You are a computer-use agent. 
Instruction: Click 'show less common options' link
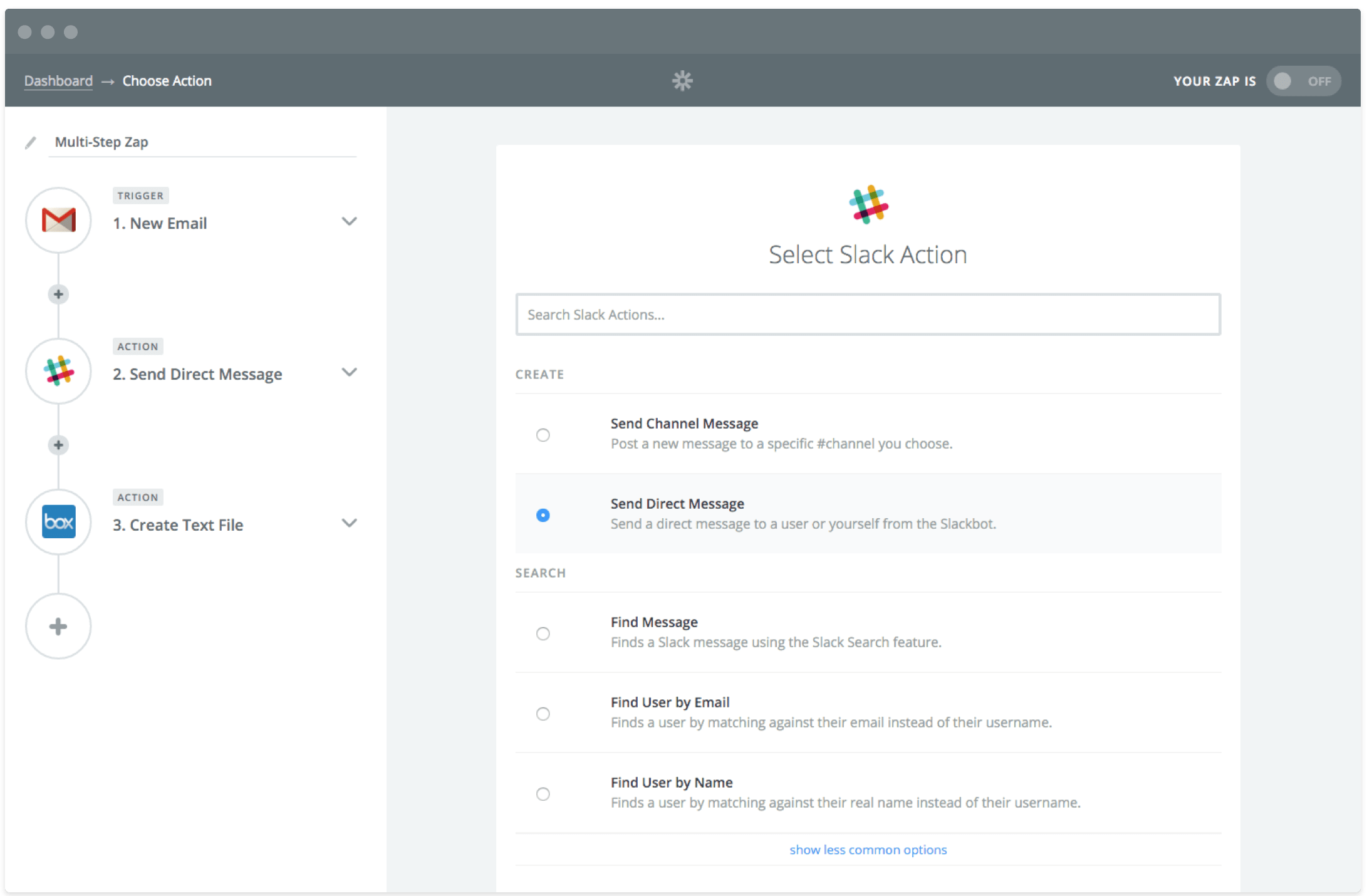coord(868,850)
